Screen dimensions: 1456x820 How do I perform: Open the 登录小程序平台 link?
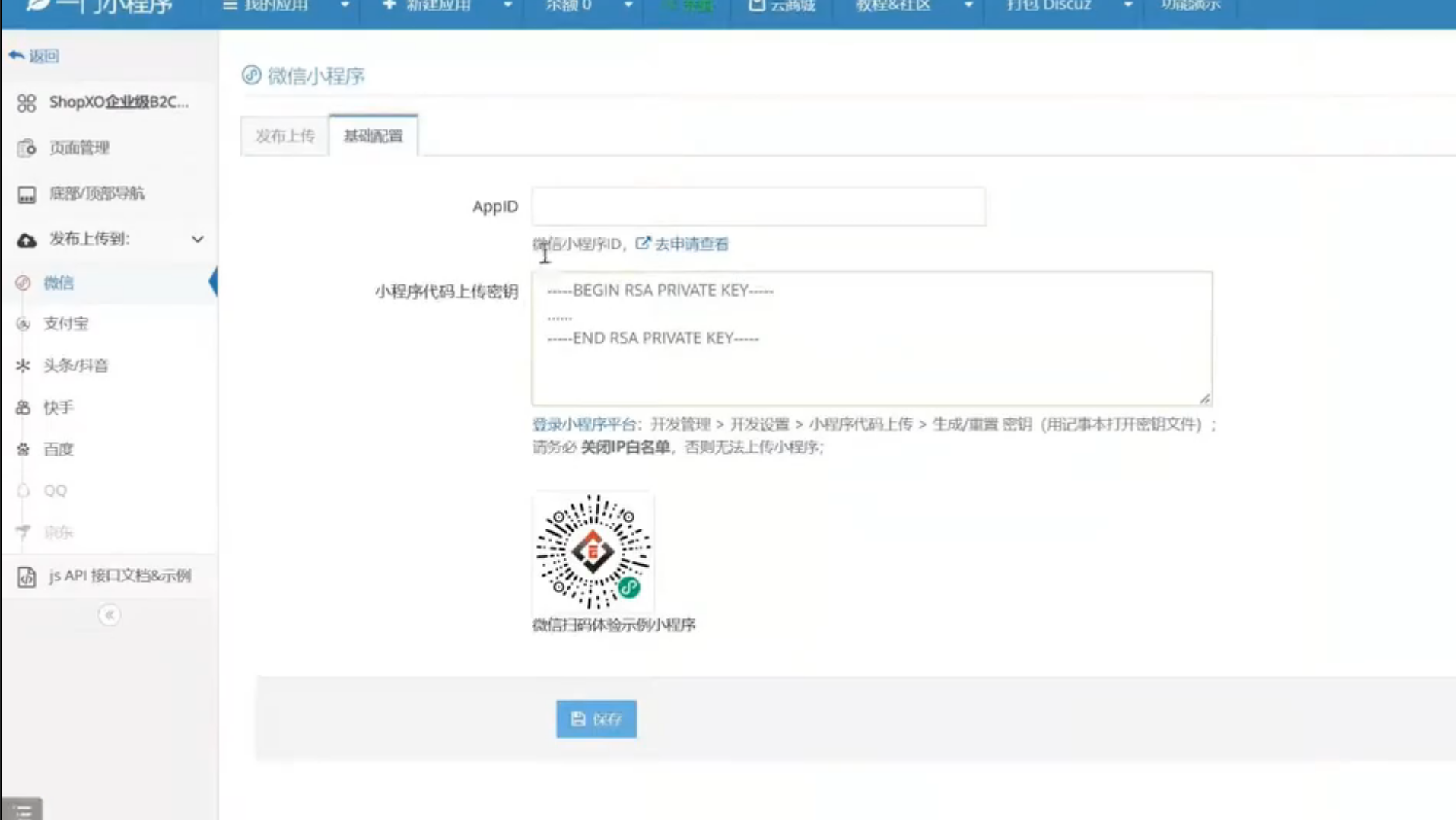583,424
